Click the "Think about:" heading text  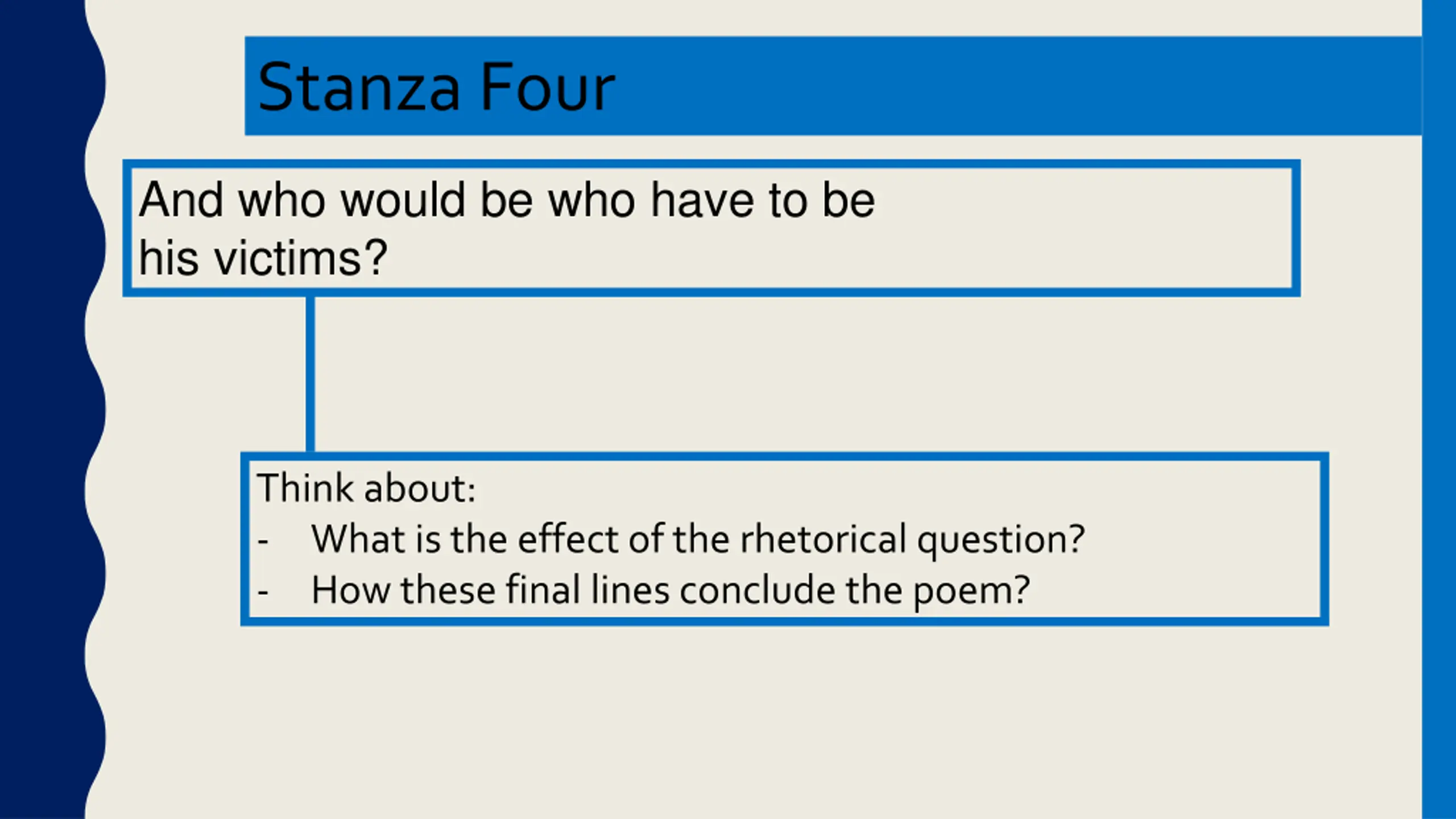(366, 488)
